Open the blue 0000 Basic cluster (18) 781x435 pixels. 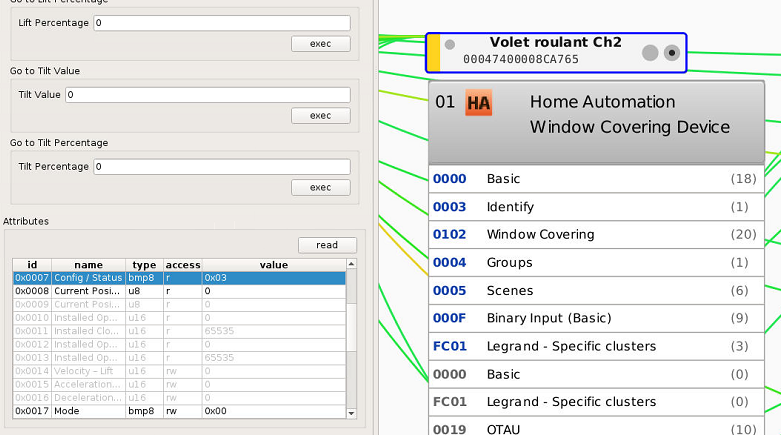click(596, 179)
